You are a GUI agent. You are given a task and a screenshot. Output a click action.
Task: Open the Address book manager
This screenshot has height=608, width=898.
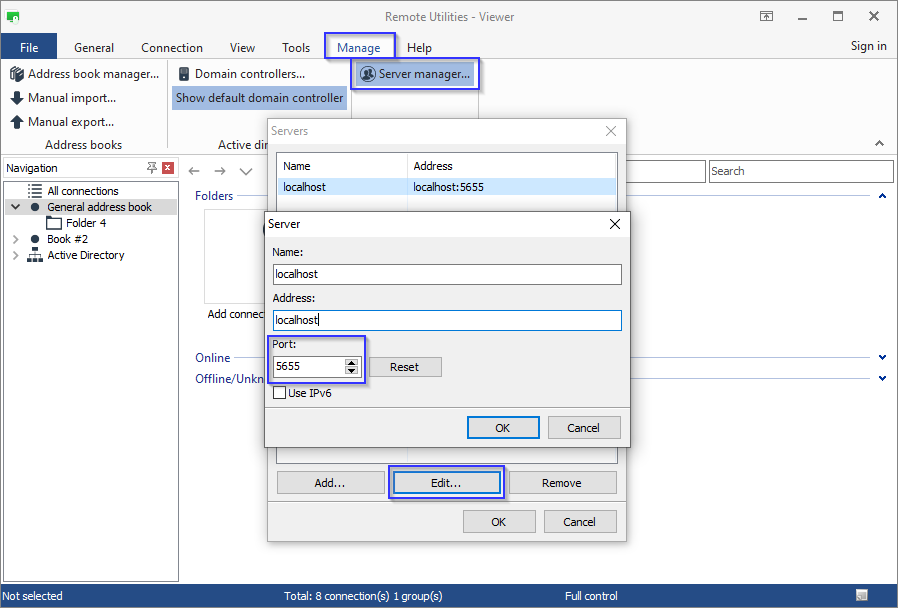click(x=84, y=74)
